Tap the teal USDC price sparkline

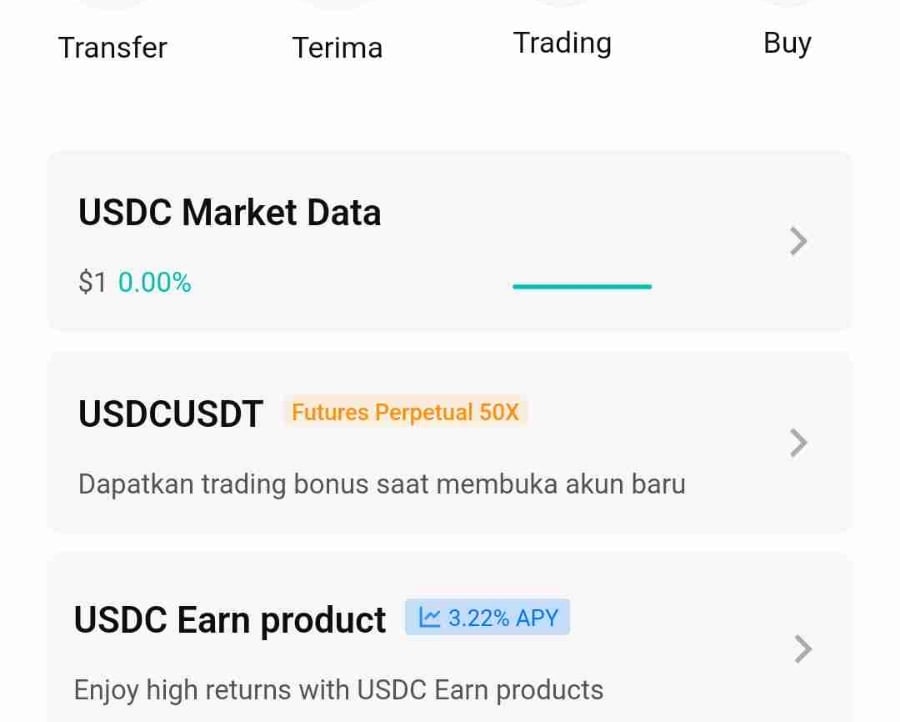(x=581, y=286)
